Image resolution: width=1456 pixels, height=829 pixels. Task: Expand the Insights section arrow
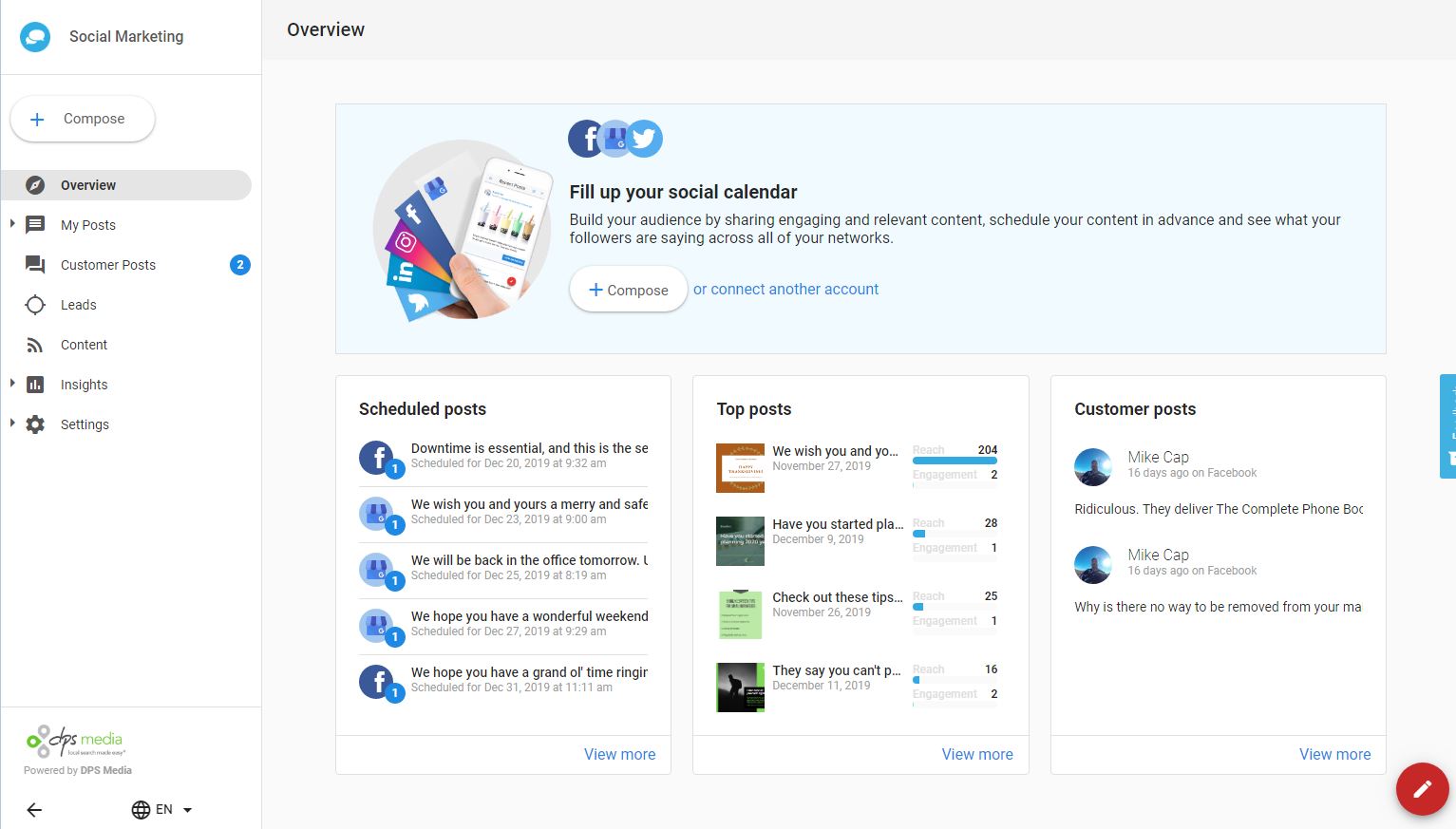coord(12,384)
